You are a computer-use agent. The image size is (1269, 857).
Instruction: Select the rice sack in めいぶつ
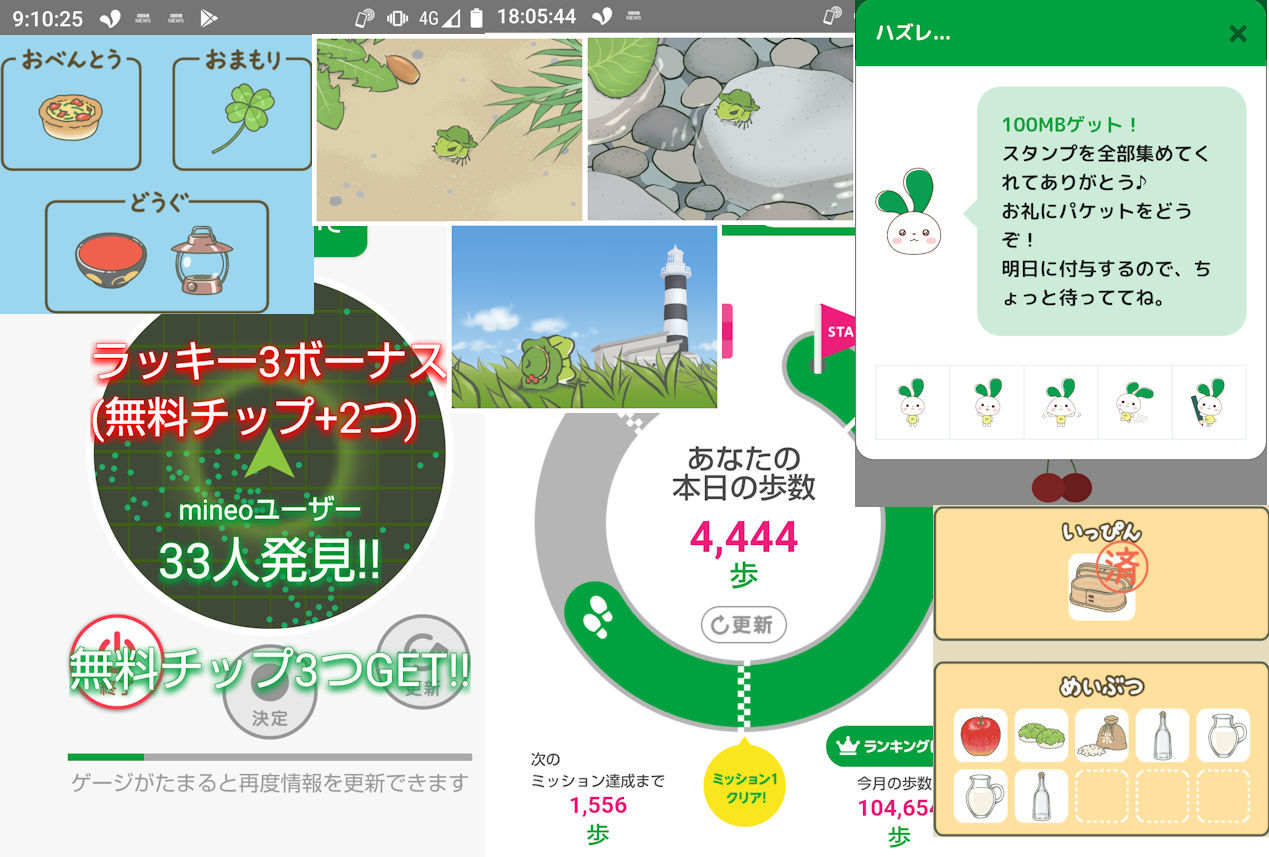pyautogui.click(x=1102, y=736)
